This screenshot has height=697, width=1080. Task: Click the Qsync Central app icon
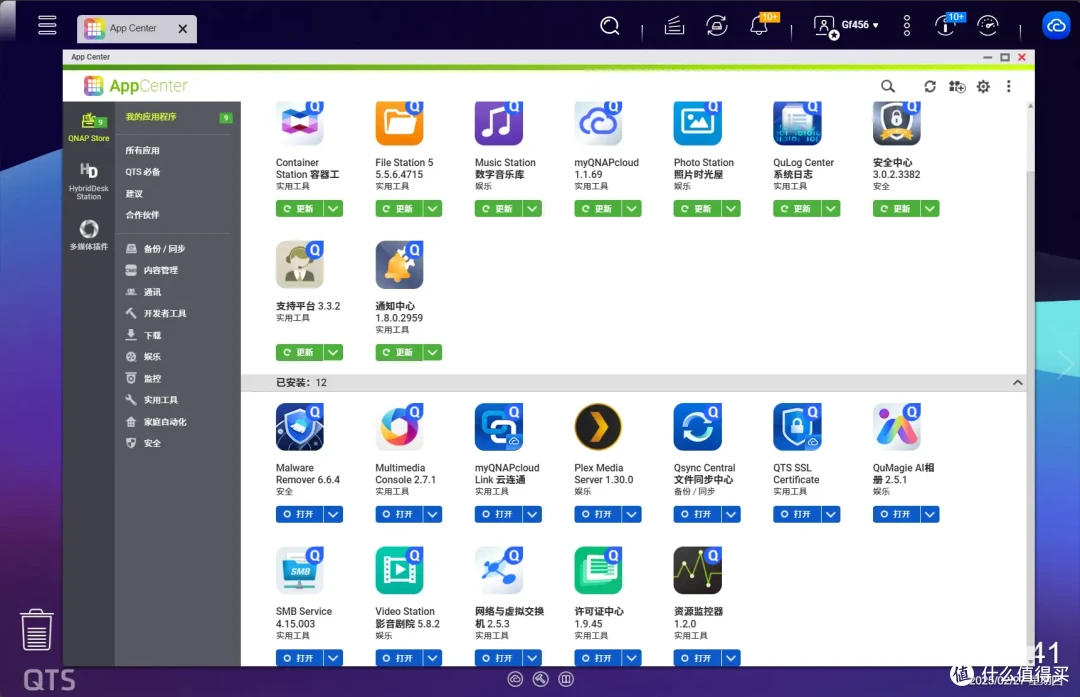[x=698, y=427]
